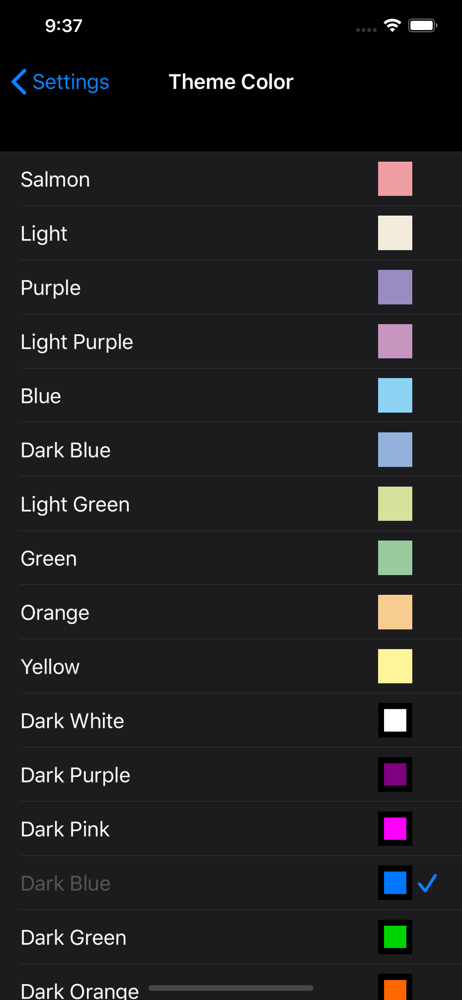462x1000 pixels.
Task: Click the blue checkmark on Dark Blue
Action: click(428, 883)
